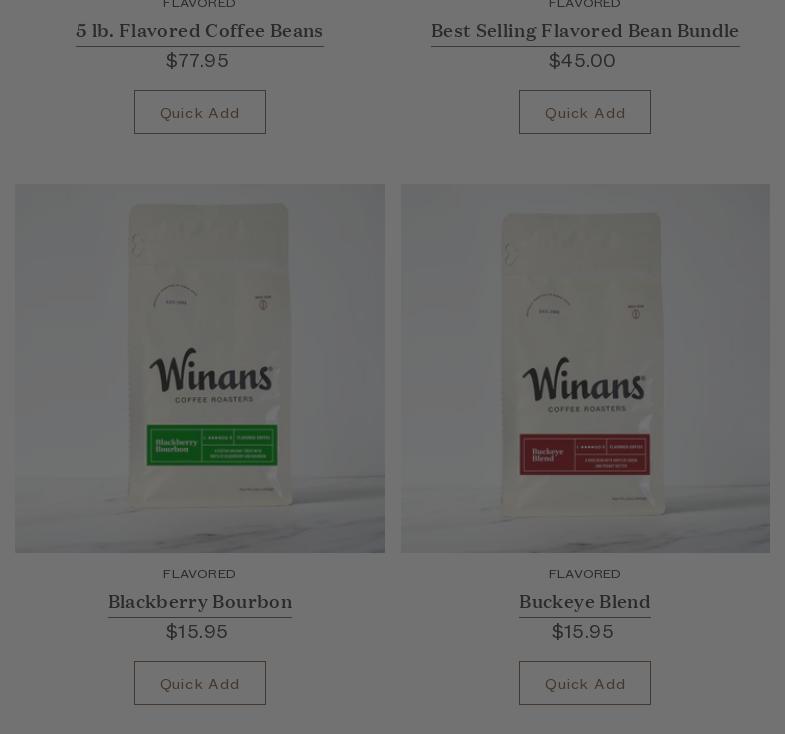This screenshot has height=734, width=785.
Task: Click the Winans logo on the Buckeye Blend bag
Action: point(584,385)
